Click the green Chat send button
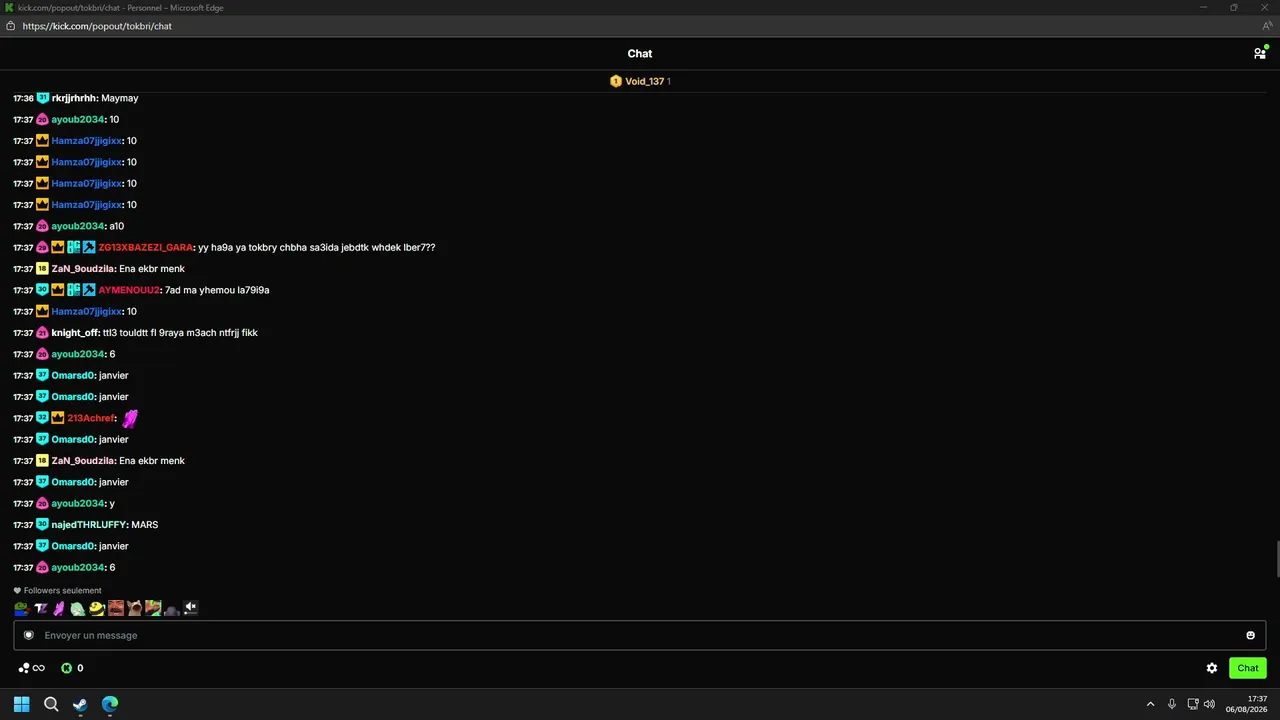Image resolution: width=1280 pixels, height=720 pixels. (x=1247, y=668)
